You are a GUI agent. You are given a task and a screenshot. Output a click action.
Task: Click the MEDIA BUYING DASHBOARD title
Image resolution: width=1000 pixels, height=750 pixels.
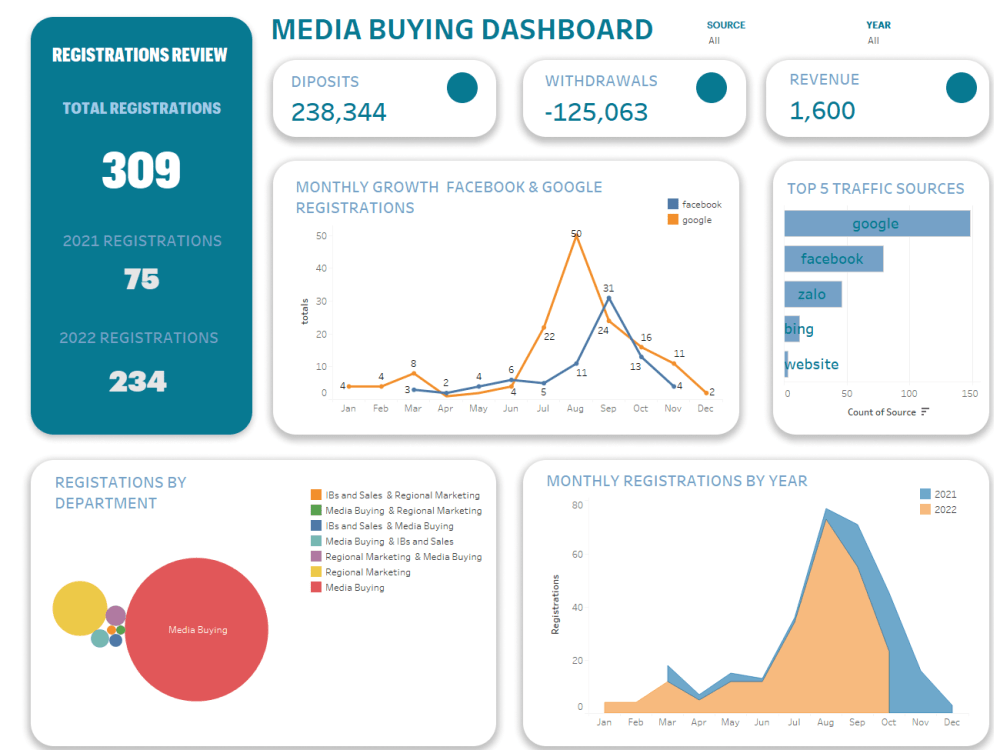point(462,29)
